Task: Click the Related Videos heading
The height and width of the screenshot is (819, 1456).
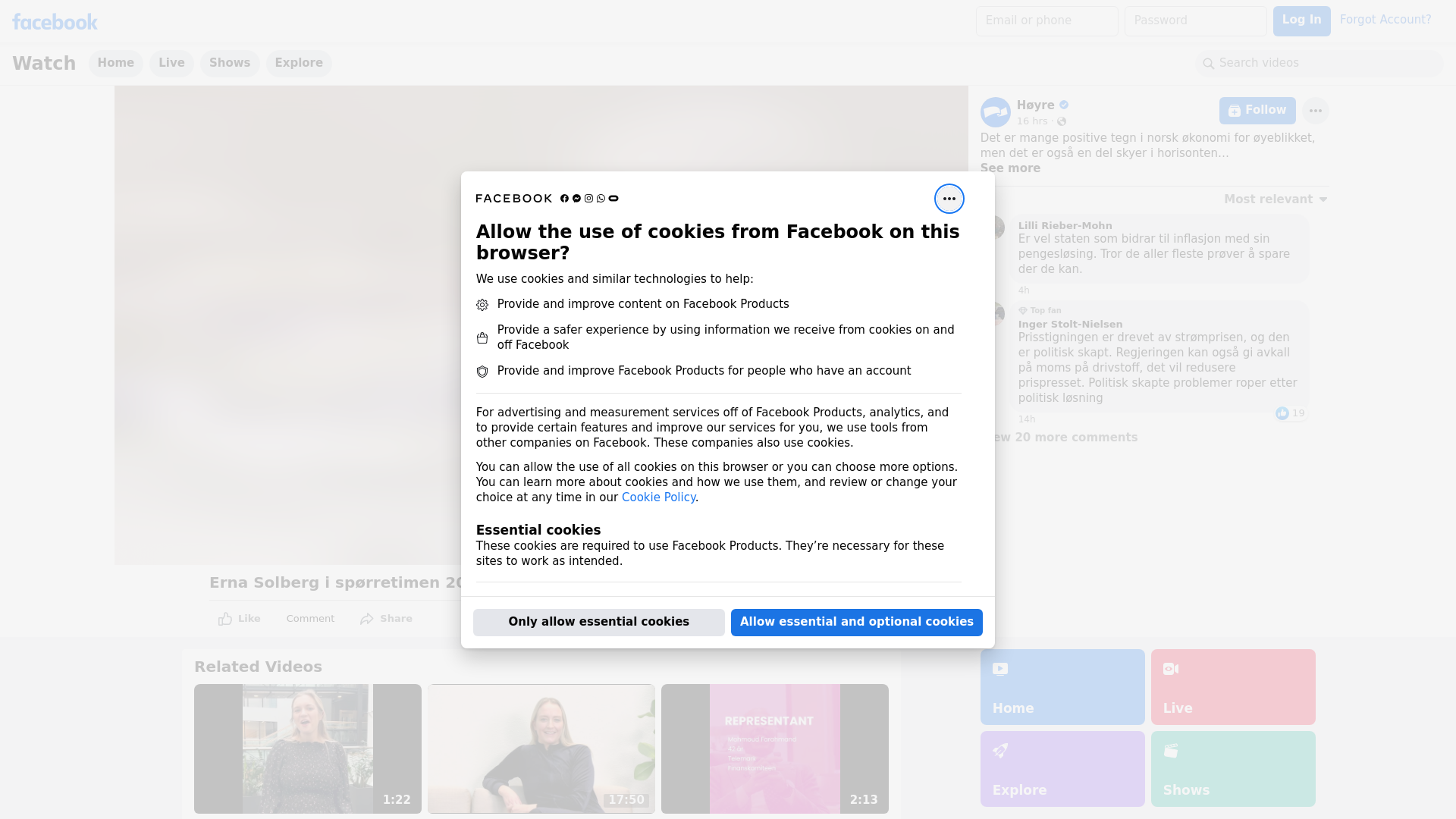Action: (x=258, y=667)
